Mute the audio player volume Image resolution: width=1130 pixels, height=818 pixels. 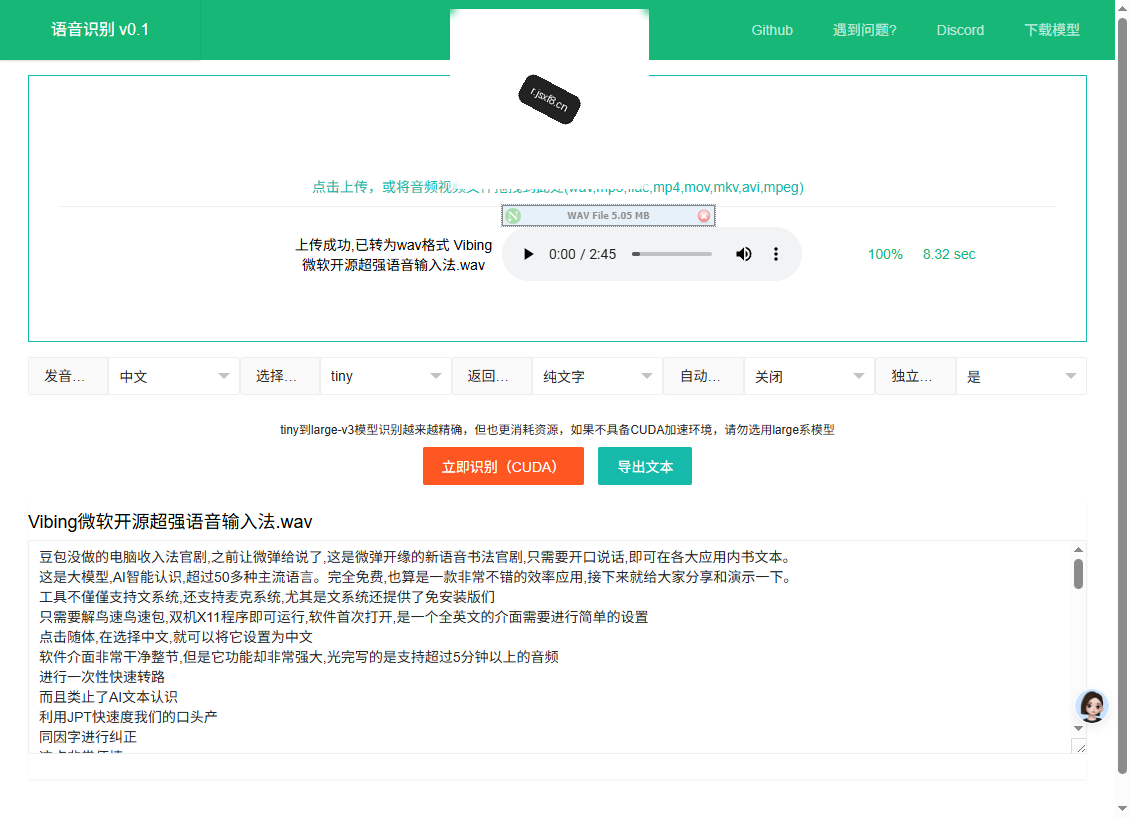click(743, 254)
